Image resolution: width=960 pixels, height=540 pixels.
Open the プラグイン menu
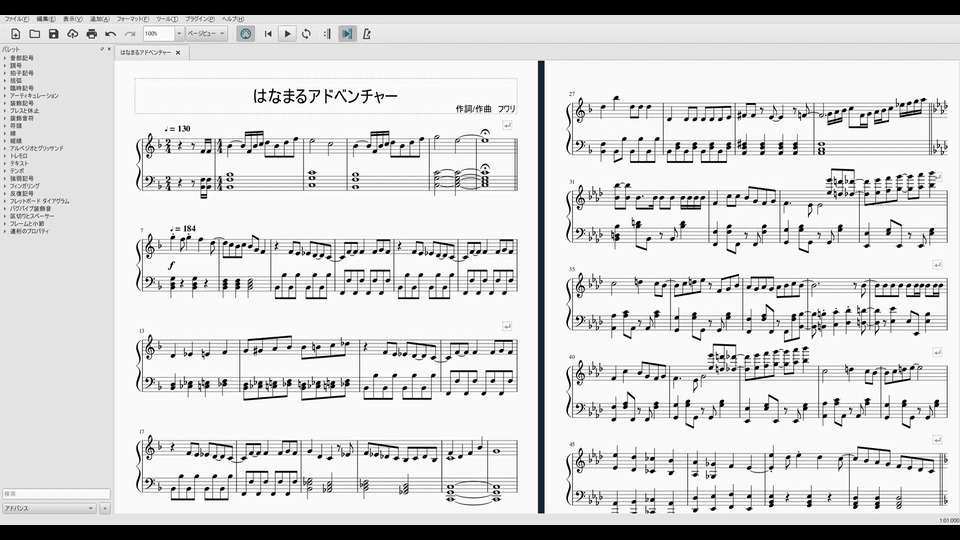[x=200, y=19]
